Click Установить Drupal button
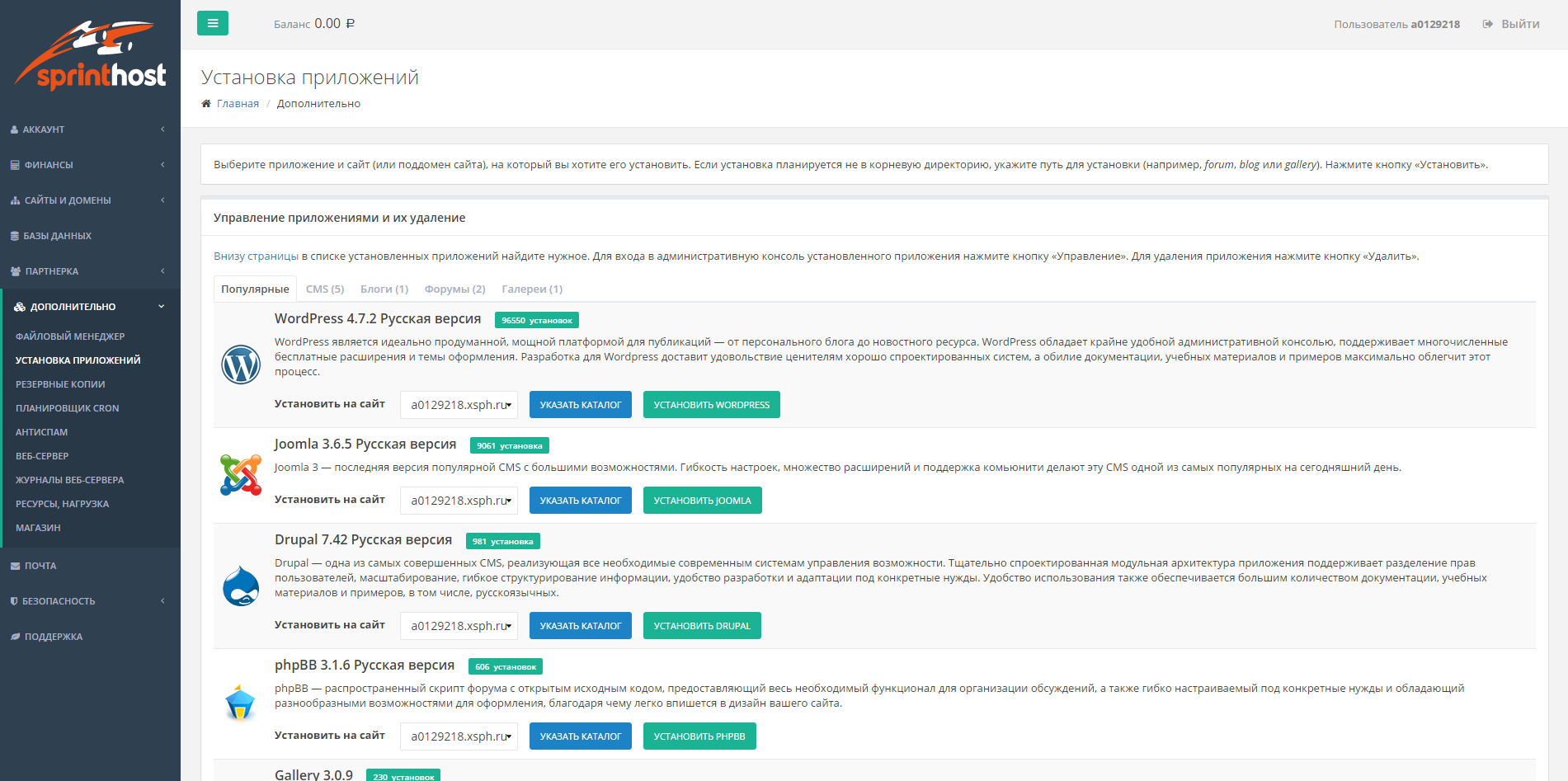 click(x=702, y=626)
